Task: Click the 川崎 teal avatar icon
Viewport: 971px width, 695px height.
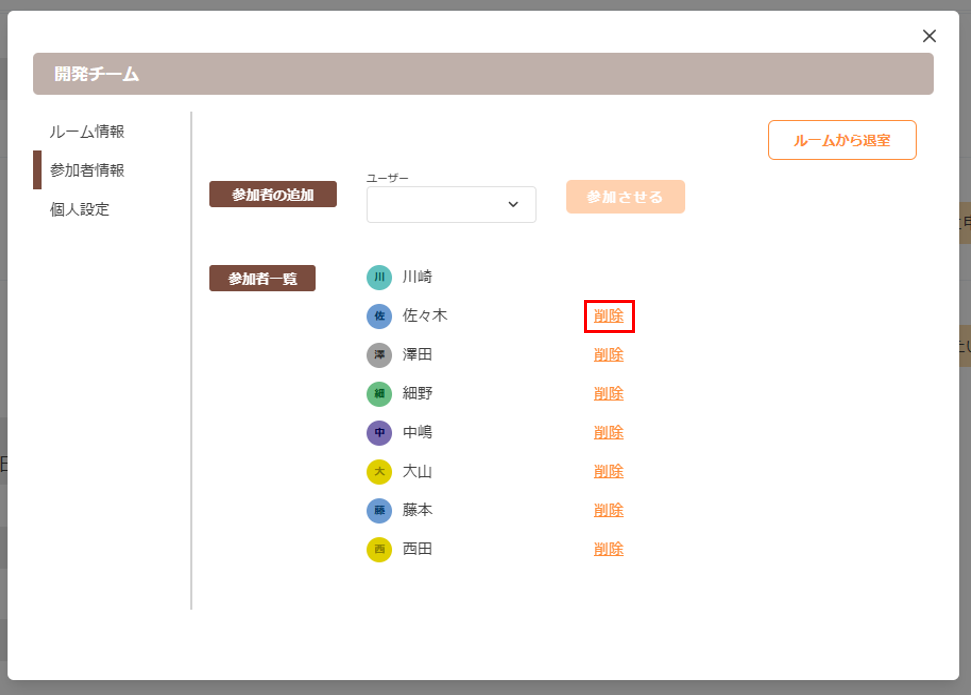Action: click(x=379, y=277)
